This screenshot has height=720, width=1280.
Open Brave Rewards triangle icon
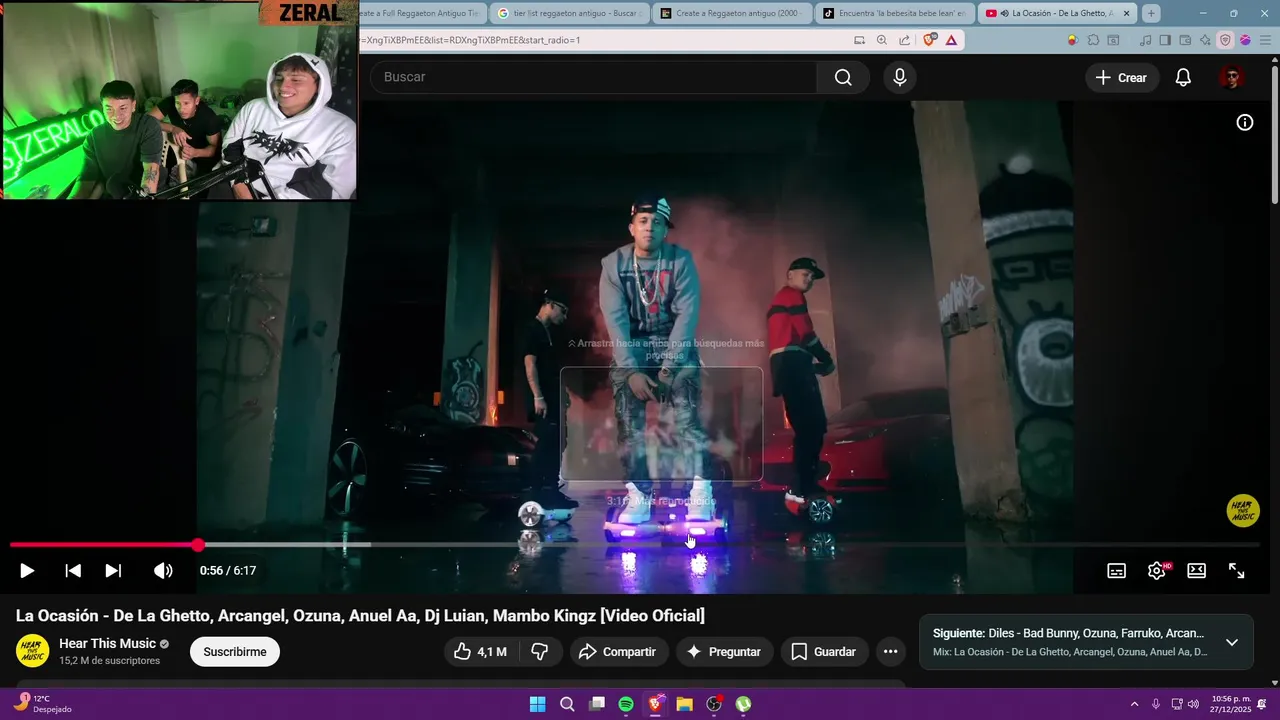pyautogui.click(x=951, y=40)
